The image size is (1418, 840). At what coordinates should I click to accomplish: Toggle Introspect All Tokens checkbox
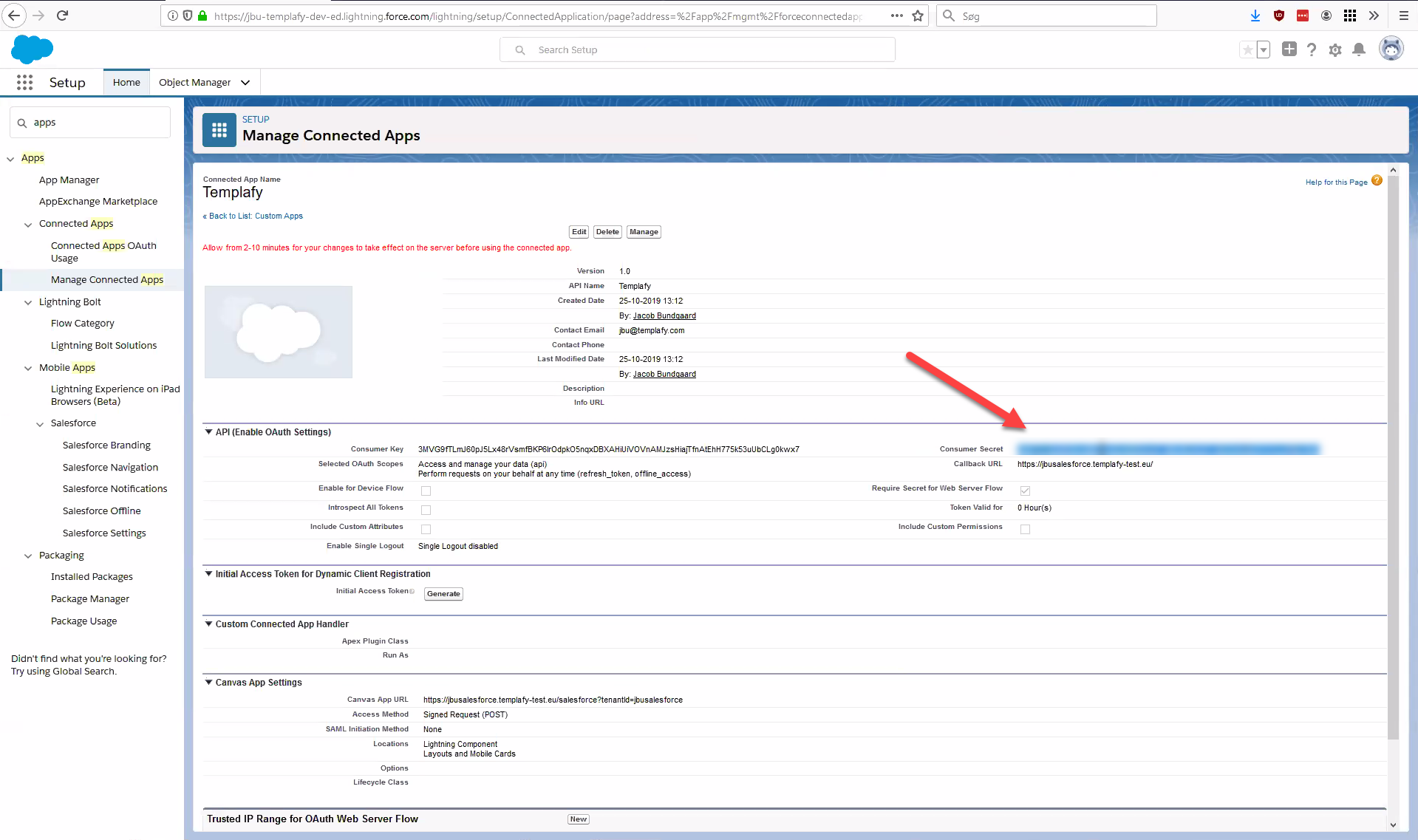[x=426, y=510]
